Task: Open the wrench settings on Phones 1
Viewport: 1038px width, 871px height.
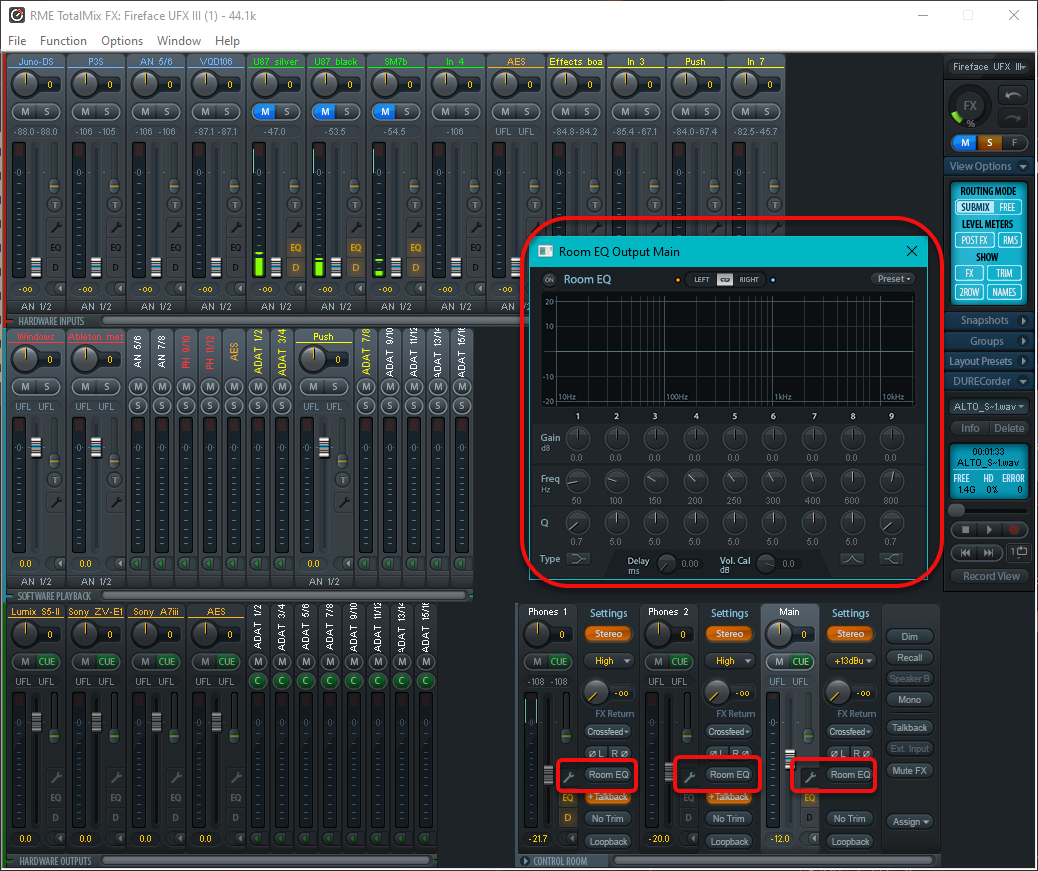Action: [x=569, y=775]
